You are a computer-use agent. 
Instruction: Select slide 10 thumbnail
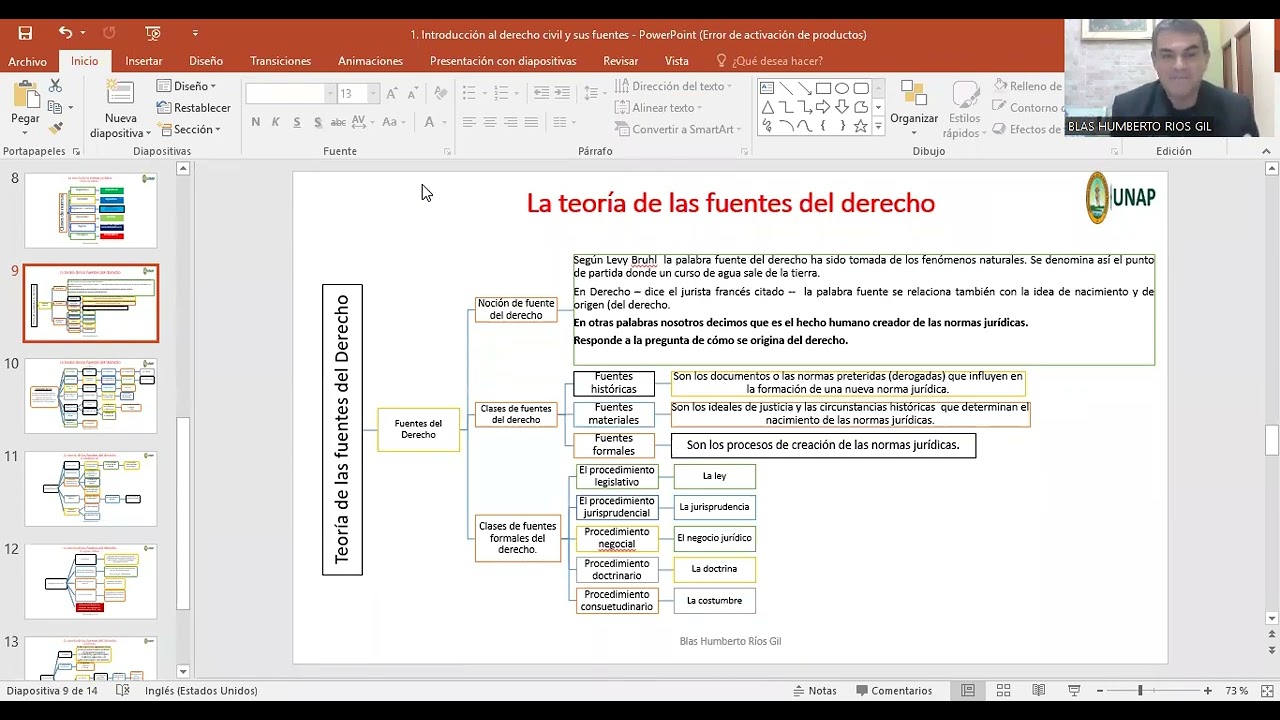pyautogui.click(x=91, y=396)
